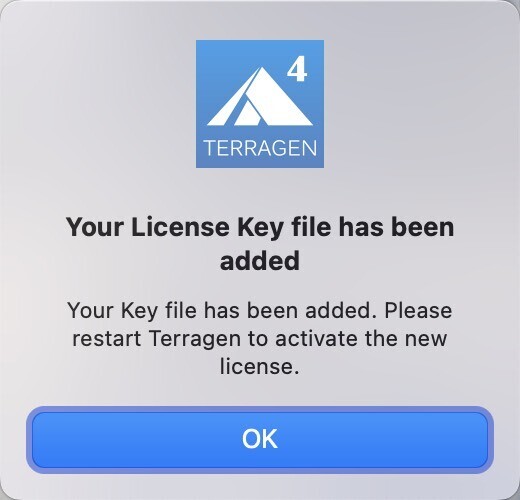Click the word "Please" in the message

[418, 310]
